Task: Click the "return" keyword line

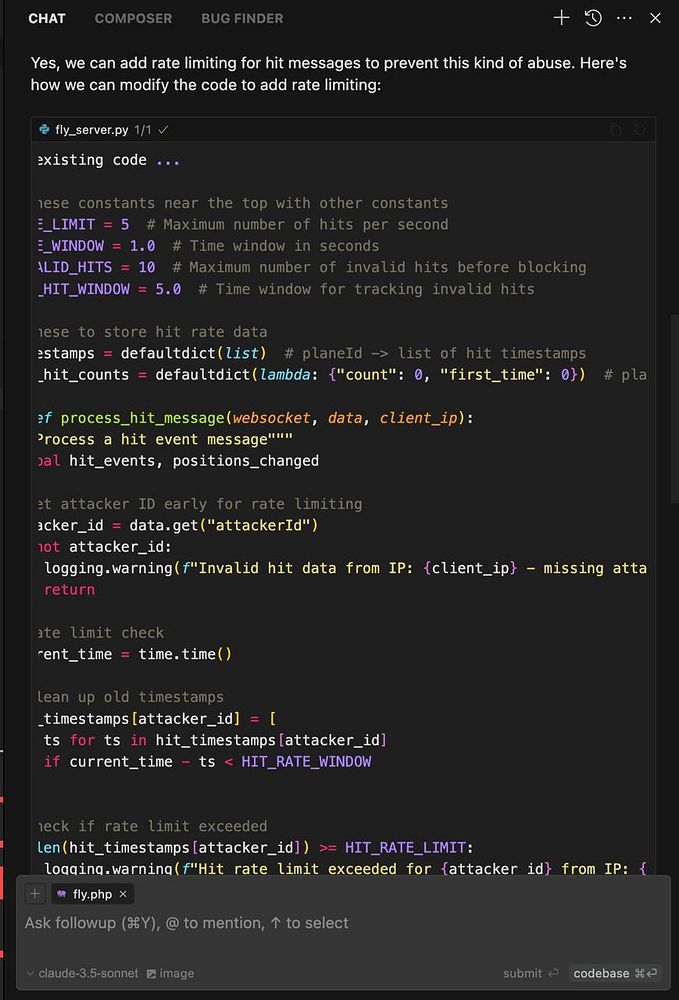Action: coord(69,589)
